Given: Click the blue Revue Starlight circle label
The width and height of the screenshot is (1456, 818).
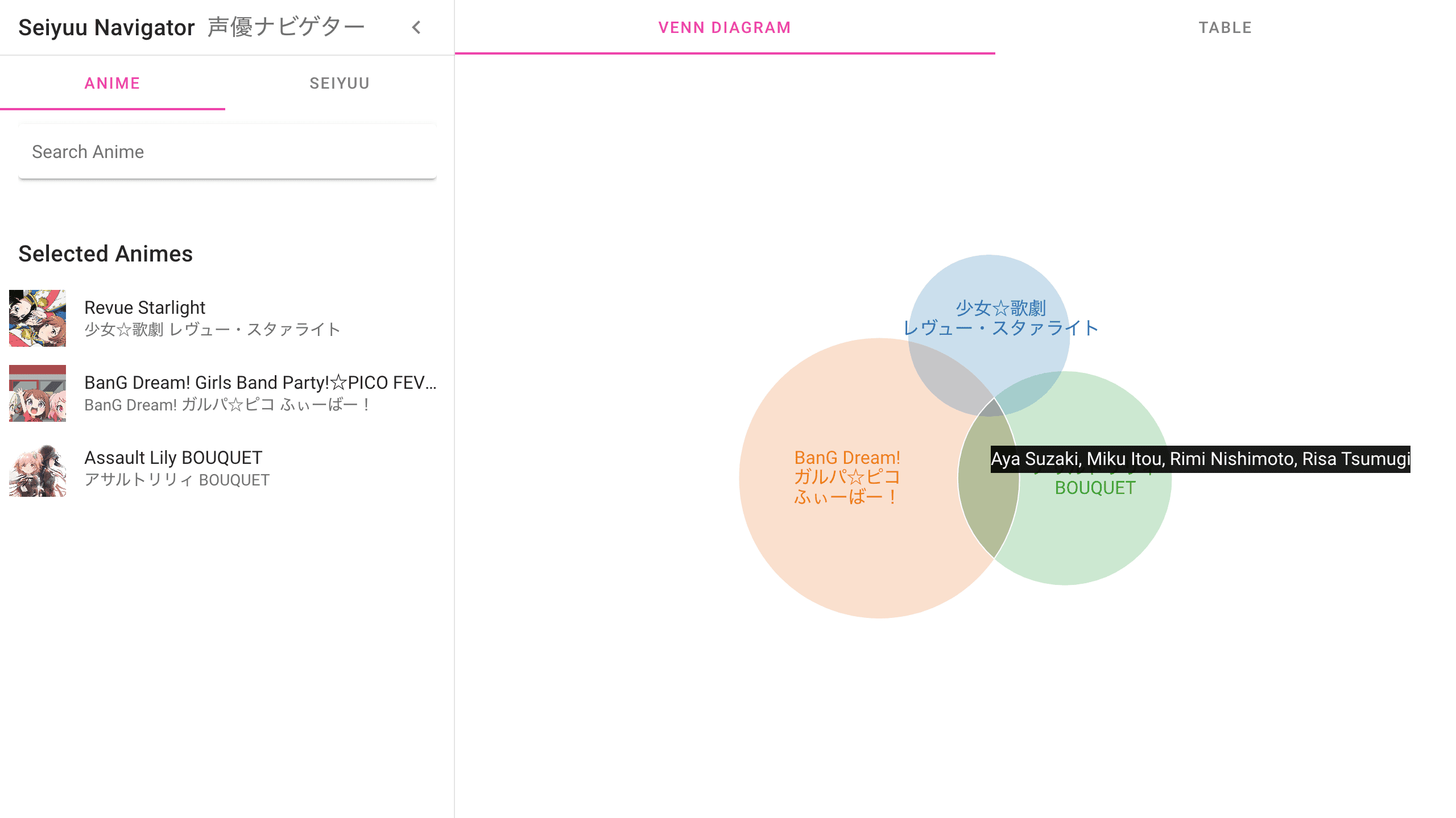Looking at the screenshot, I should coord(1000,318).
